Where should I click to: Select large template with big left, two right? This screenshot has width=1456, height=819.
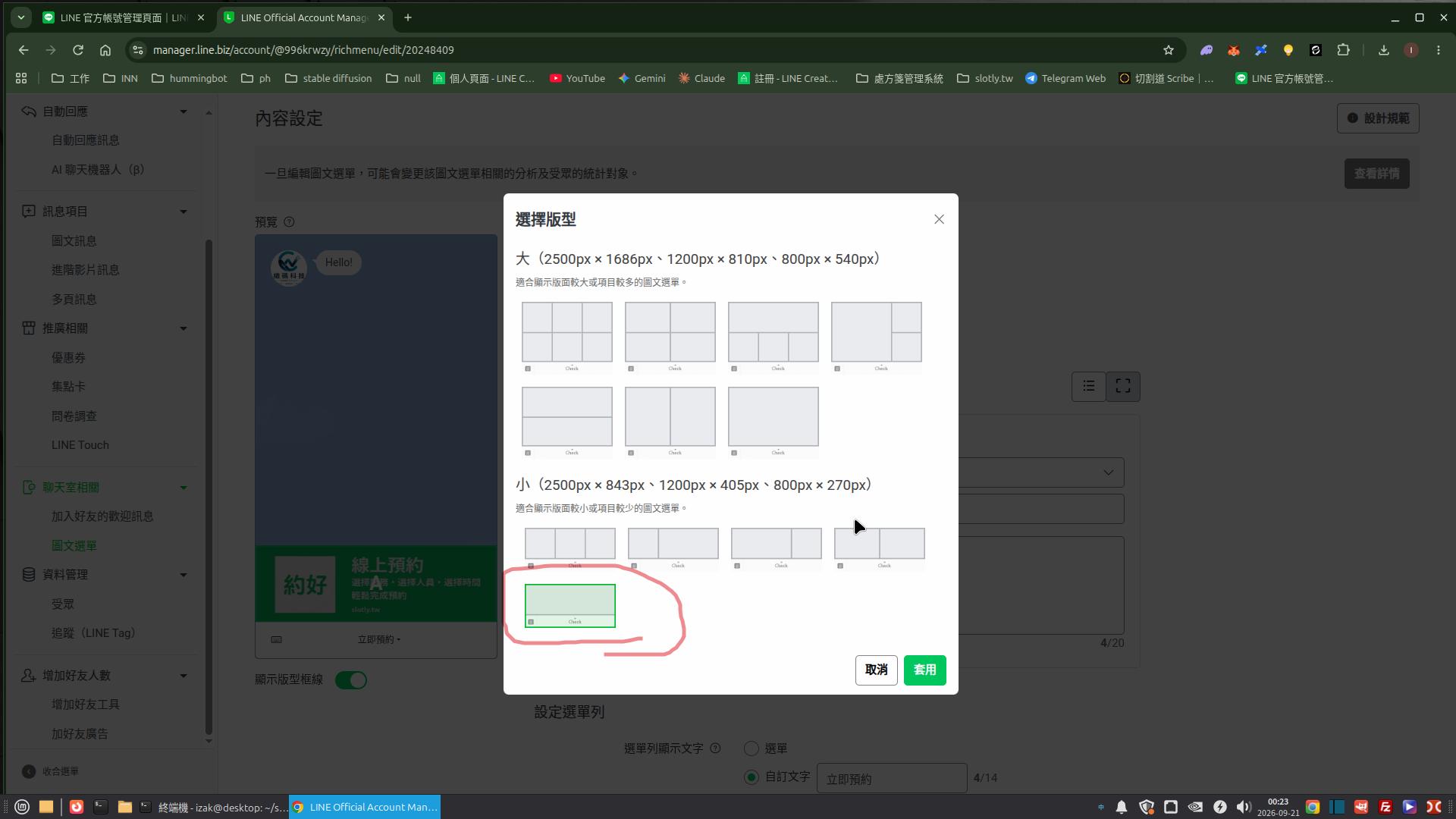877,337
